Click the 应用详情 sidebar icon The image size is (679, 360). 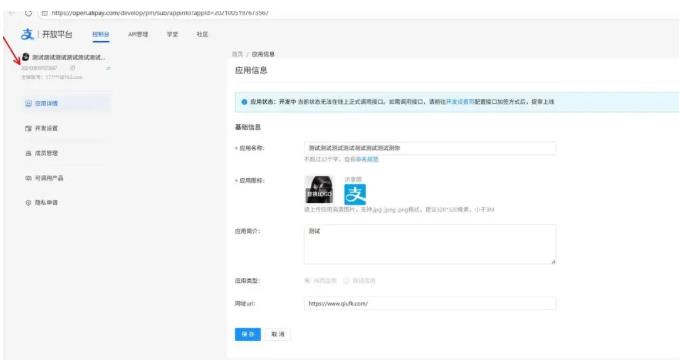pyautogui.click(x=28, y=103)
